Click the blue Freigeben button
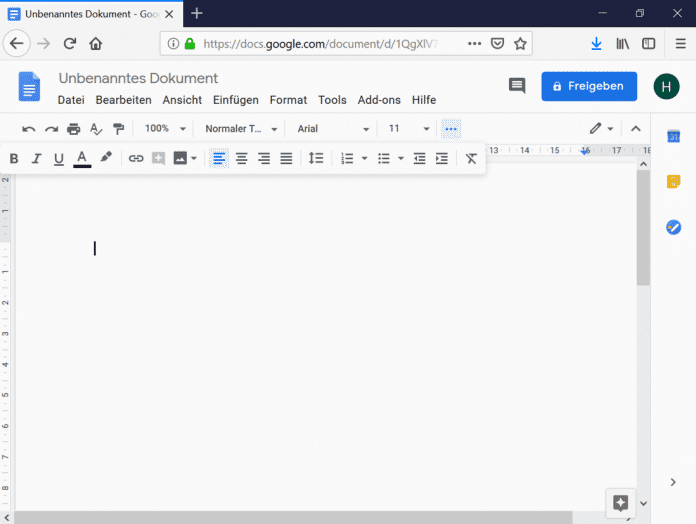This screenshot has height=524, width=696. coord(589,86)
